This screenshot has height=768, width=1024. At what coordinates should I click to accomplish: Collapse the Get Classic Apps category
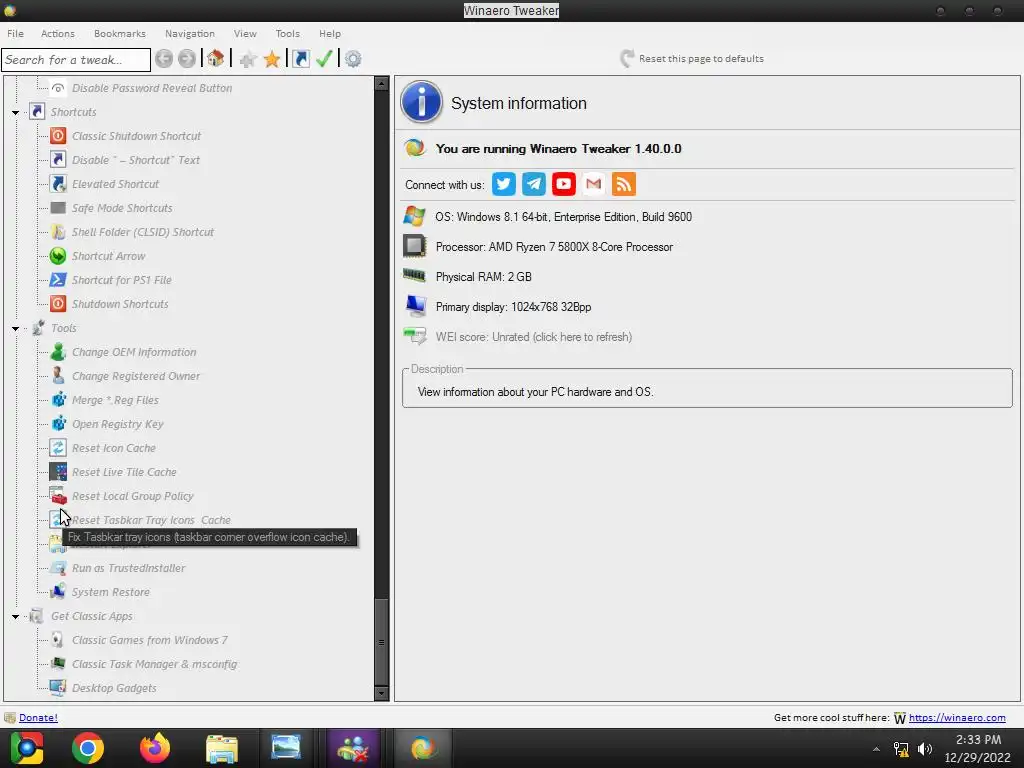[16, 616]
